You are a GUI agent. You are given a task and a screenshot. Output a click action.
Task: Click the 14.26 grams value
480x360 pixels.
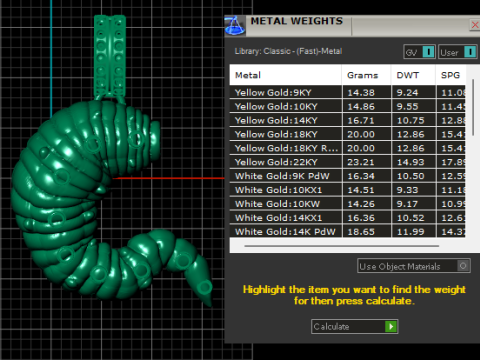(x=361, y=204)
